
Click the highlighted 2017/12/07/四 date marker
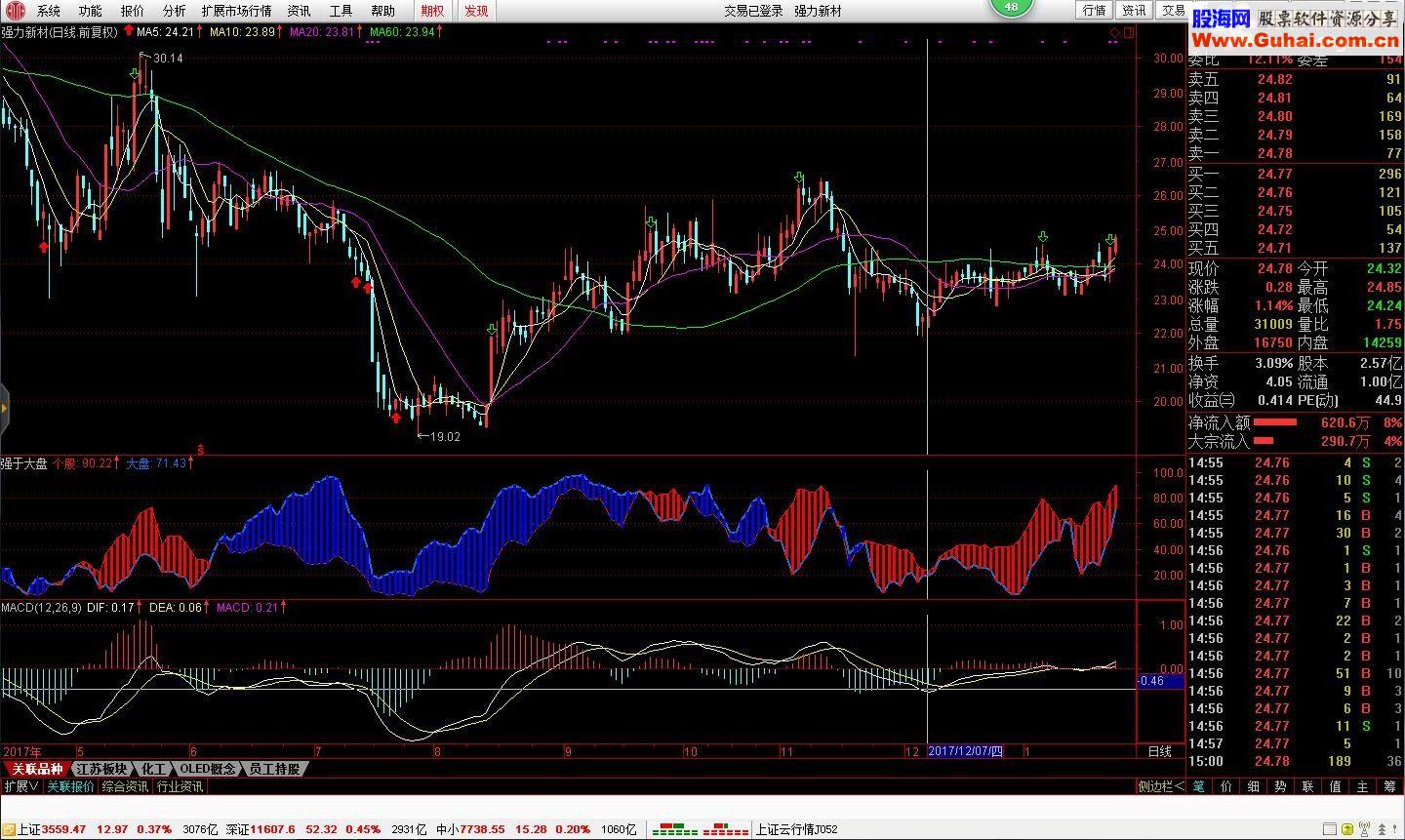(x=965, y=751)
